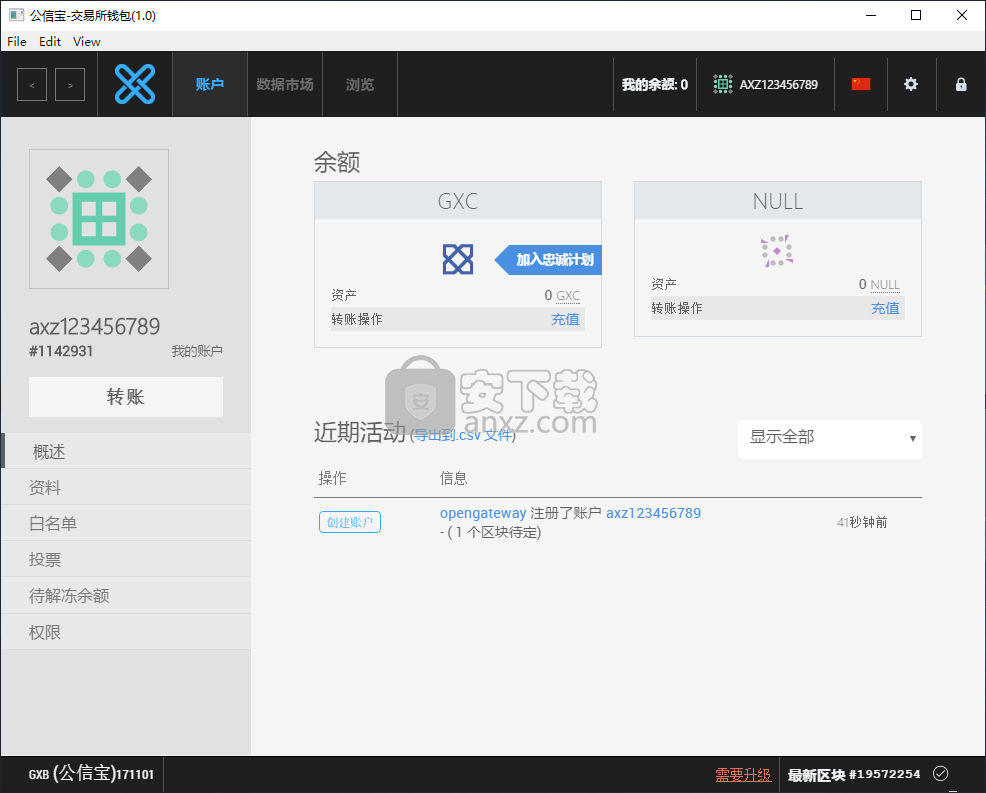
Task: Click the AXZ123456789 account identicon in header
Action: [x=723, y=84]
